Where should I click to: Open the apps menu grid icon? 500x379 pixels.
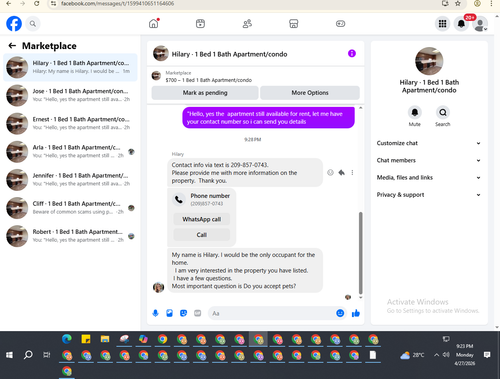coord(442,24)
